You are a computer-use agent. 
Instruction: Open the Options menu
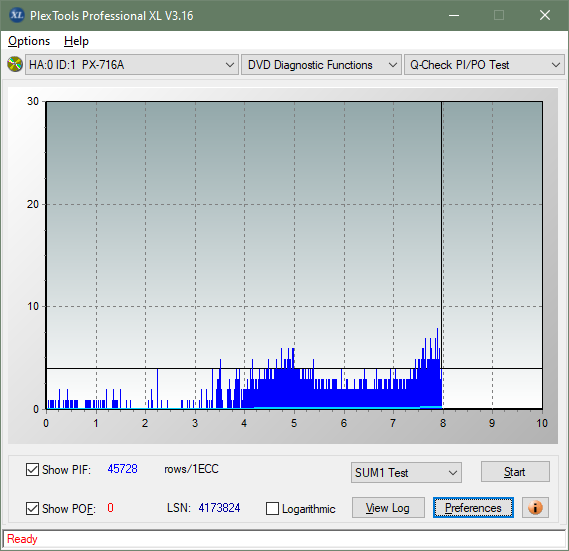click(x=29, y=41)
